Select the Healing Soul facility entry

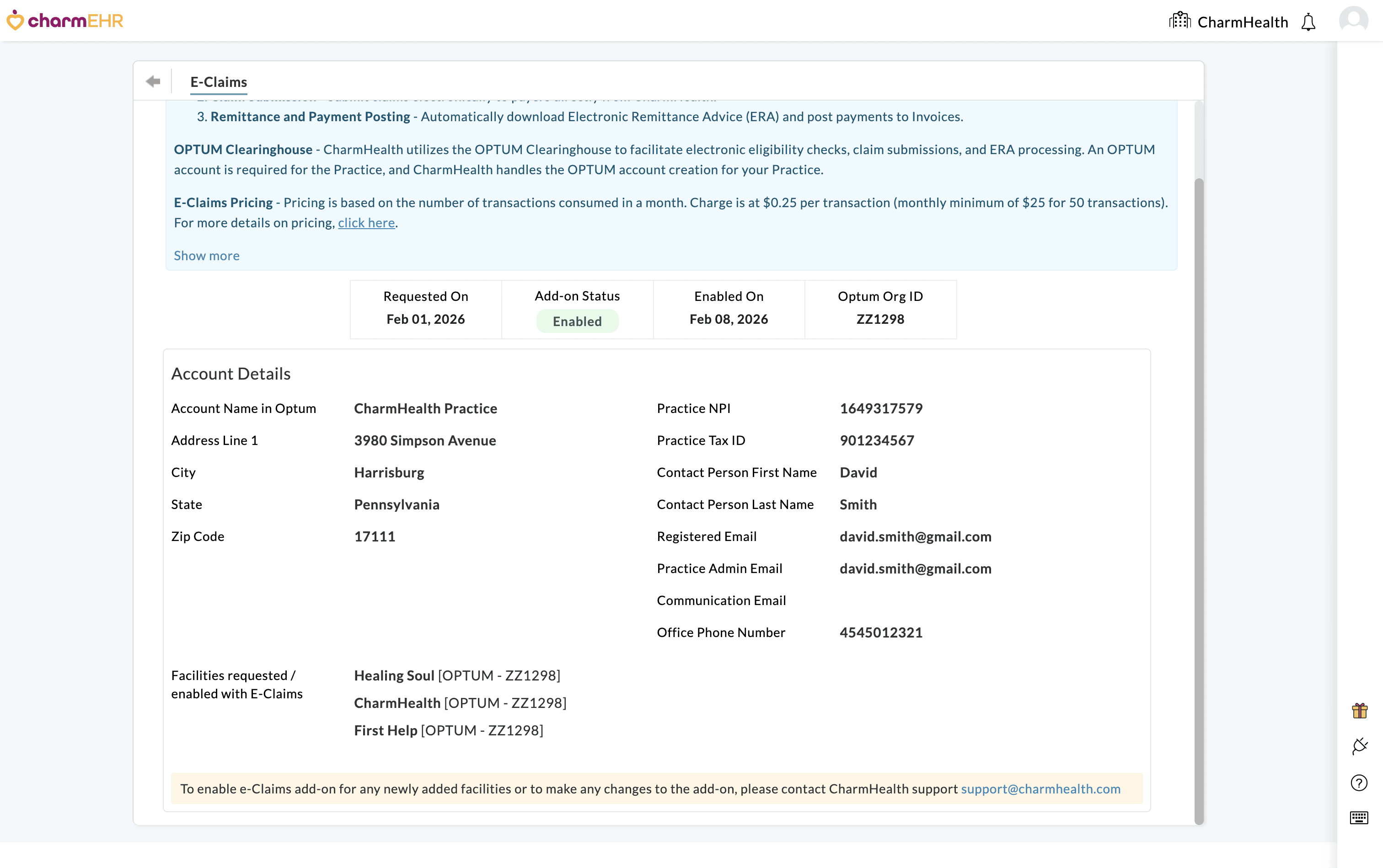coord(394,675)
